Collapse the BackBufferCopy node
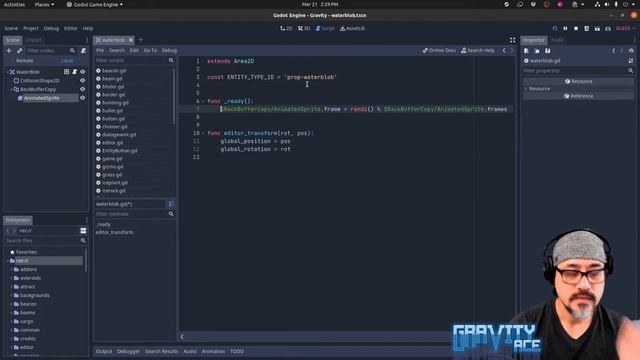The height and width of the screenshot is (360, 640). (11, 89)
